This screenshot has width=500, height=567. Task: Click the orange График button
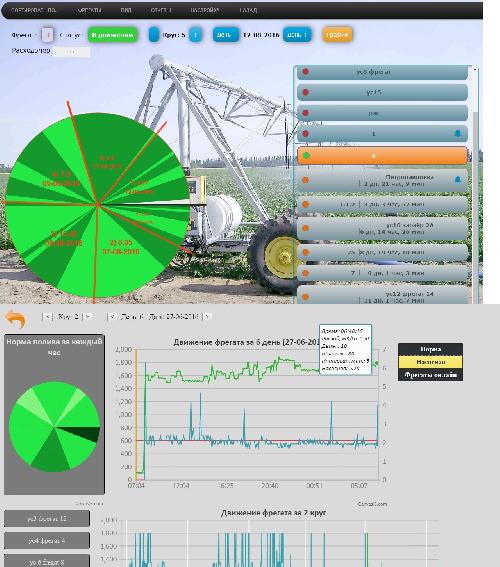(337, 35)
